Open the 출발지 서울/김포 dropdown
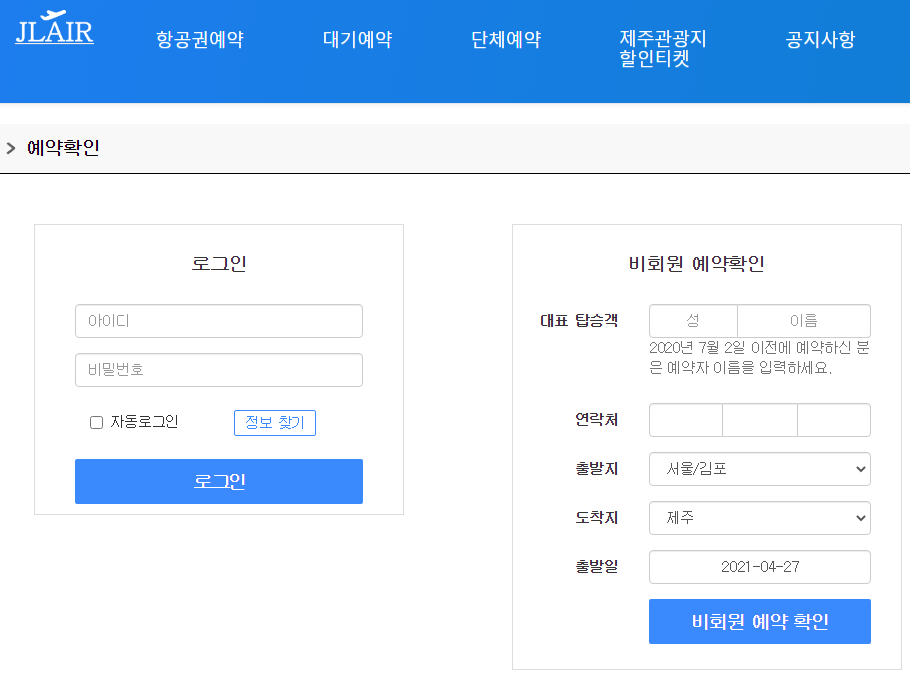Viewport: 910px width, 686px height. [x=759, y=468]
